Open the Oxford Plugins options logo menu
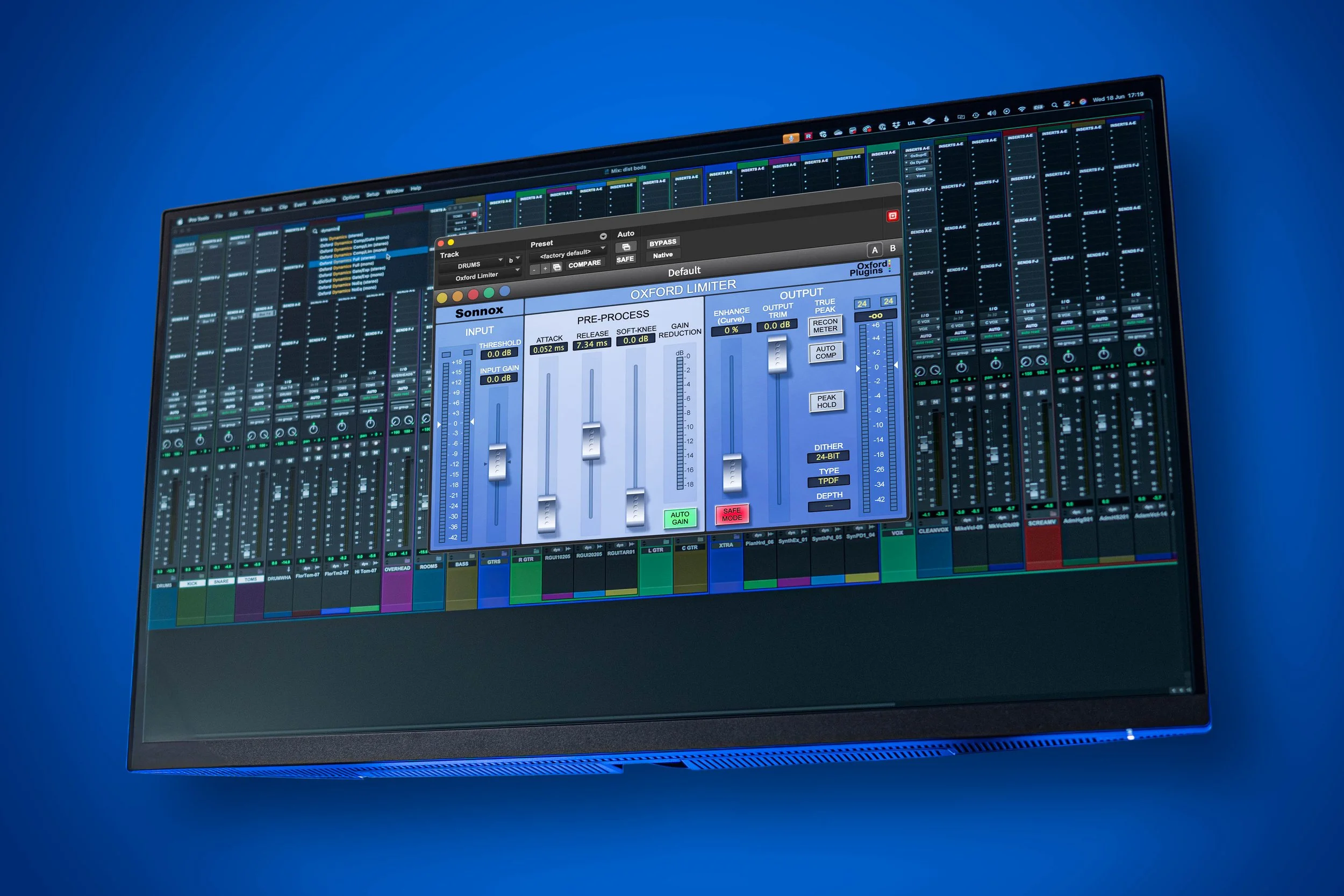The height and width of the screenshot is (896, 1344). click(x=869, y=268)
